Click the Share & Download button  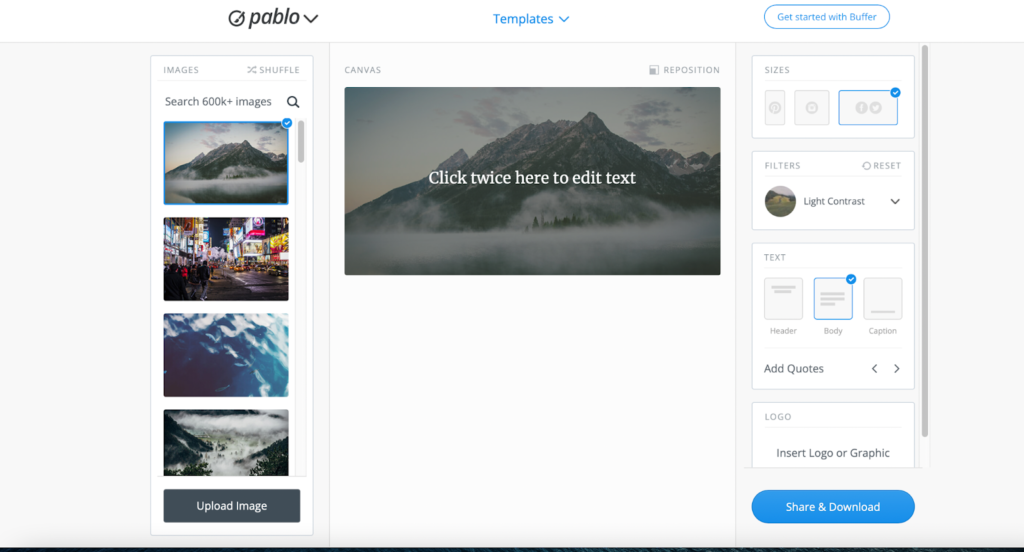(x=832, y=507)
